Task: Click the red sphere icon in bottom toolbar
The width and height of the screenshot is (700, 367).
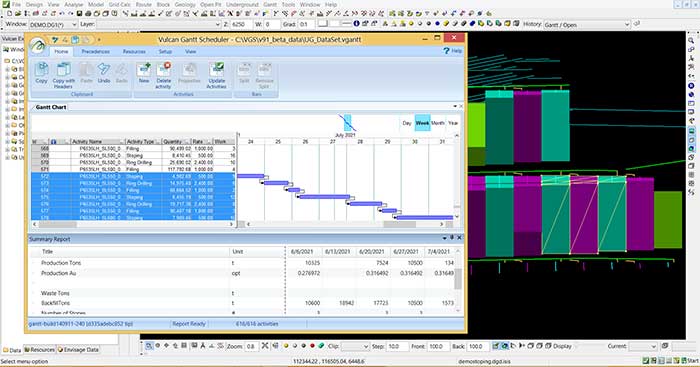Action: pyautogui.click(x=312, y=346)
